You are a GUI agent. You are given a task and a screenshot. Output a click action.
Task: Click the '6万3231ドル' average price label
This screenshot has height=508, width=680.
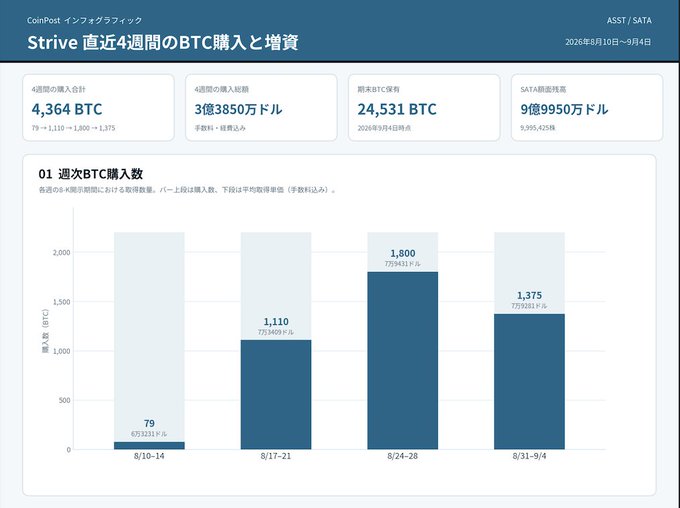tap(149, 434)
